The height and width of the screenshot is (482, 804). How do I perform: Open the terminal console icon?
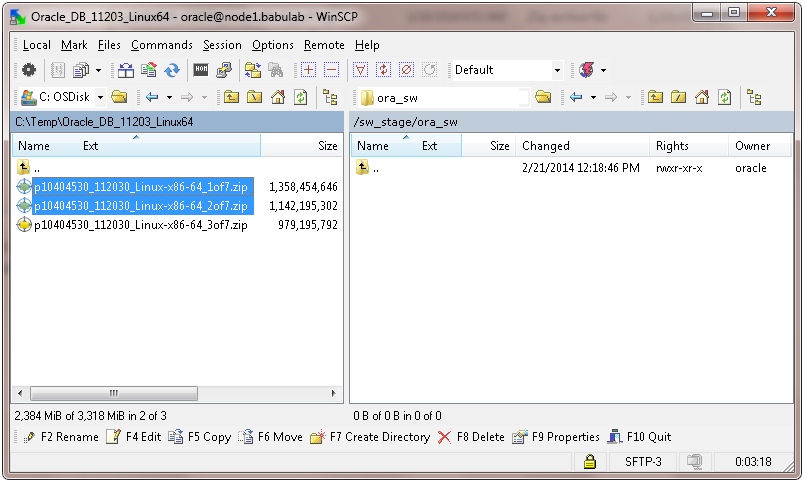[x=200, y=70]
